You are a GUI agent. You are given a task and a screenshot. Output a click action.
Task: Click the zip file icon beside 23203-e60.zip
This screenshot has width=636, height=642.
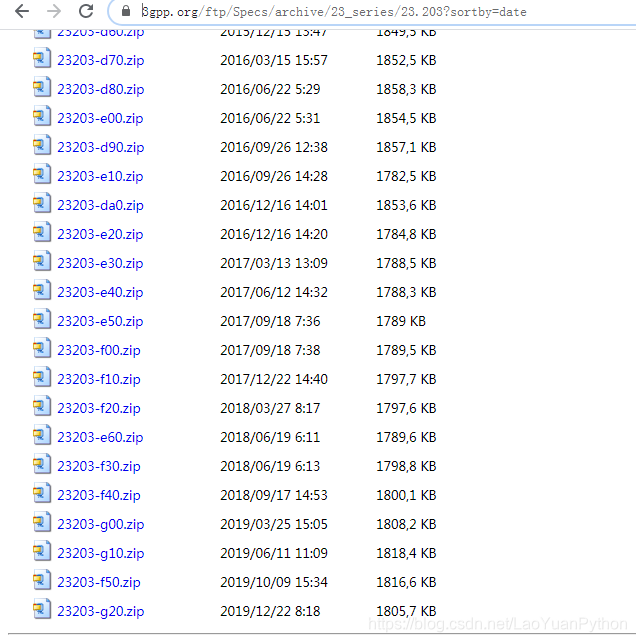(42, 435)
